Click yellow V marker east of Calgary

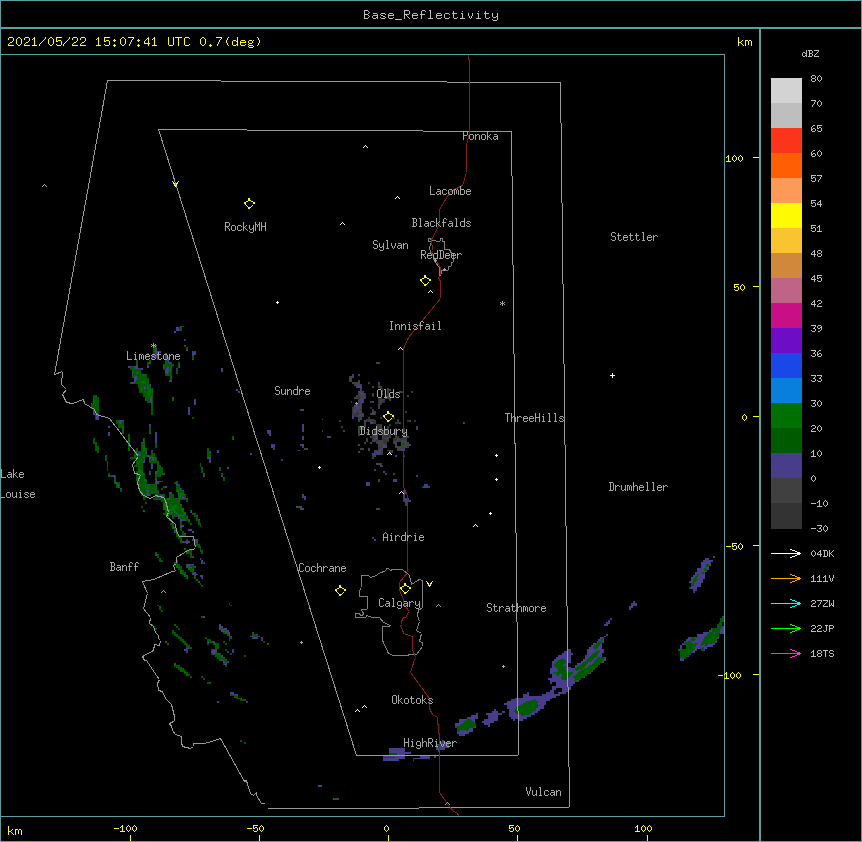(429, 584)
